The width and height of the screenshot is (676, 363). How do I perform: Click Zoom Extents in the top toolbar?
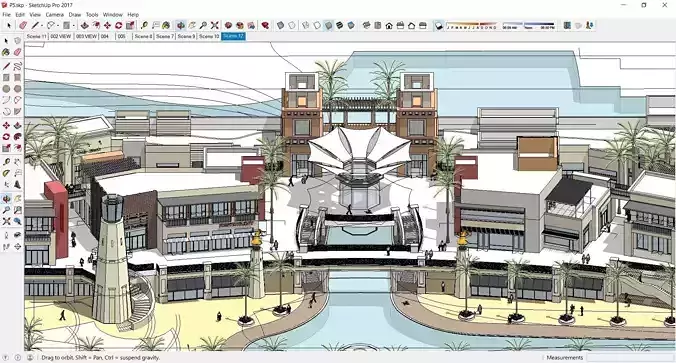(x=215, y=26)
